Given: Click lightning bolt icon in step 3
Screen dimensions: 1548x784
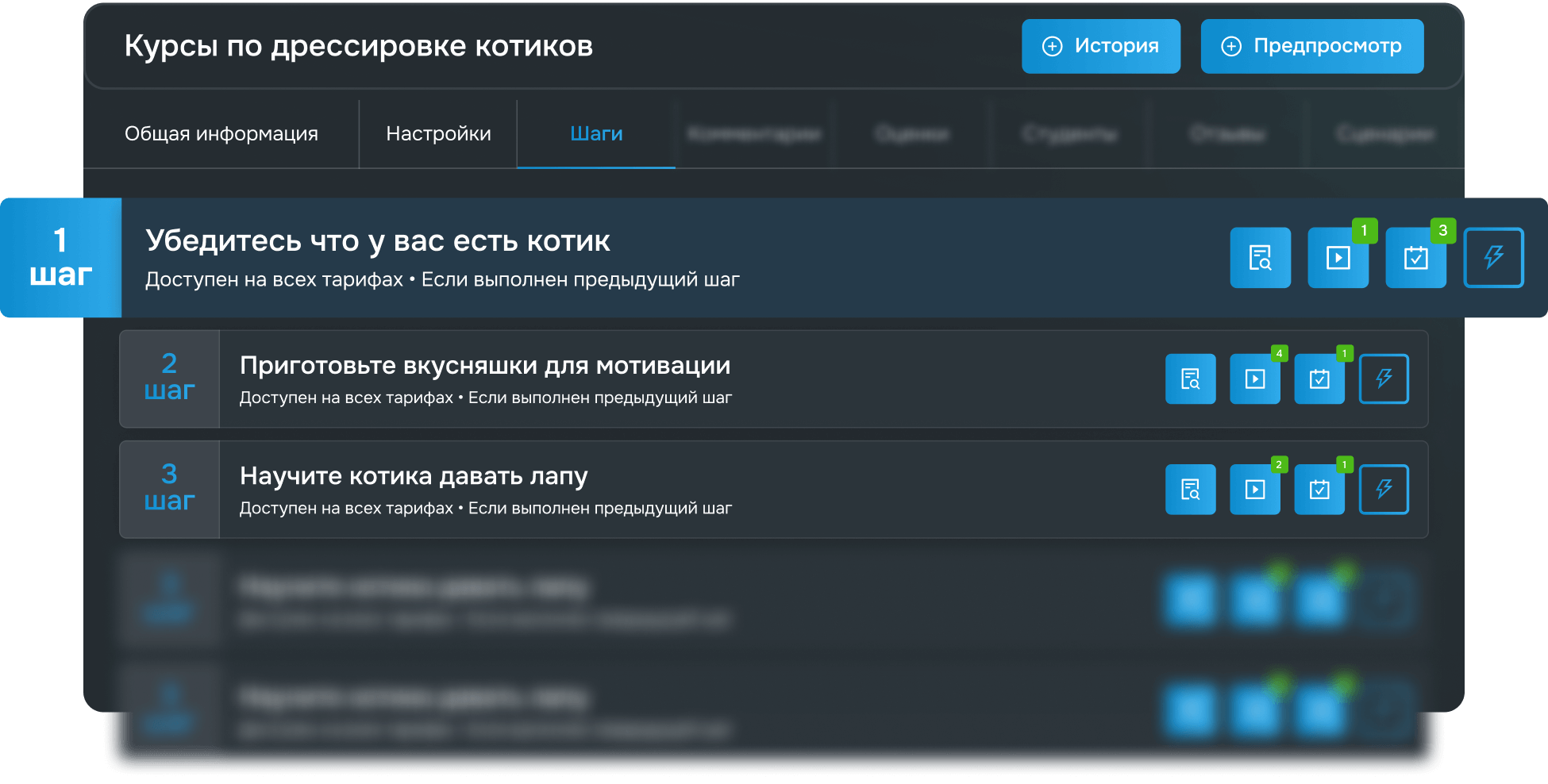Looking at the screenshot, I should pyautogui.click(x=1384, y=490).
